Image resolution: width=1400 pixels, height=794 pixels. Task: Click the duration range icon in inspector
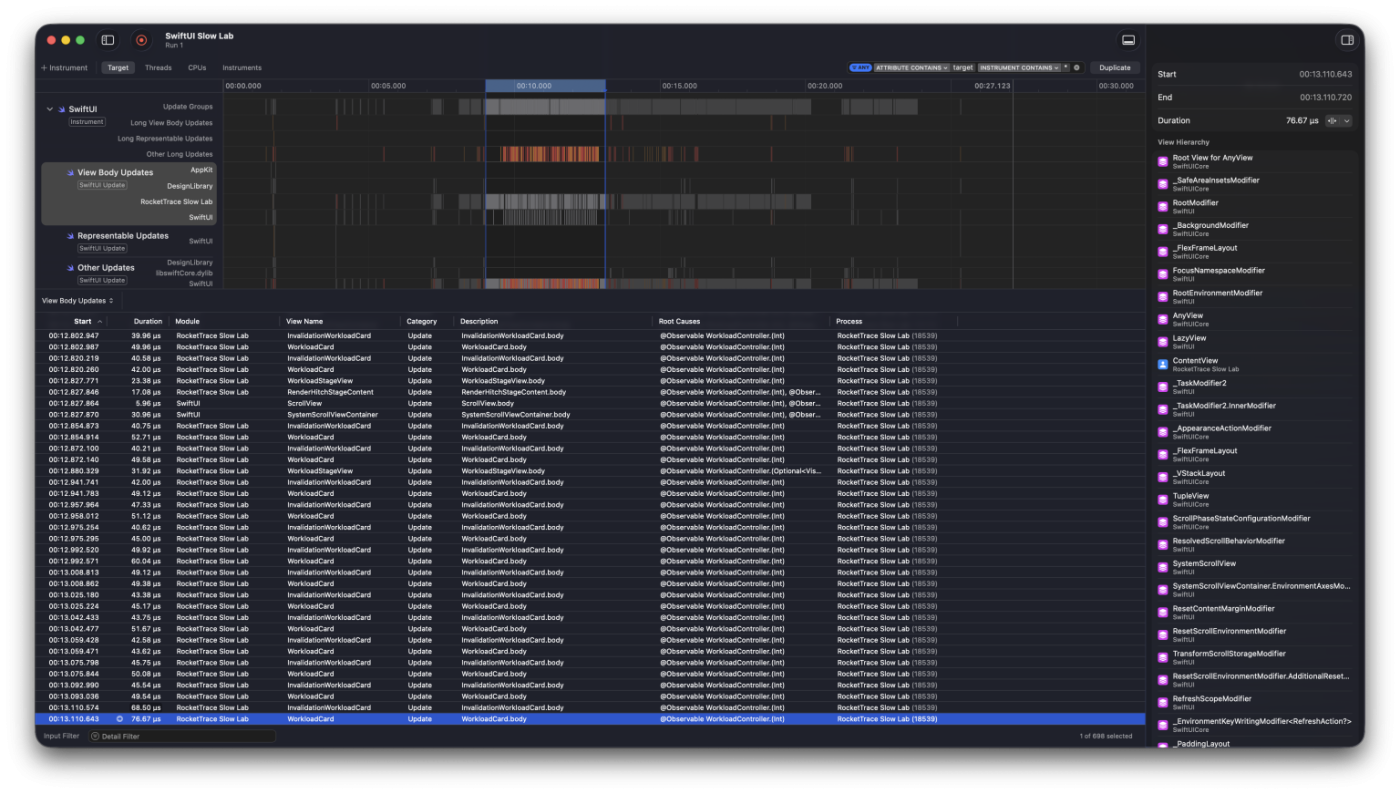(x=1331, y=121)
